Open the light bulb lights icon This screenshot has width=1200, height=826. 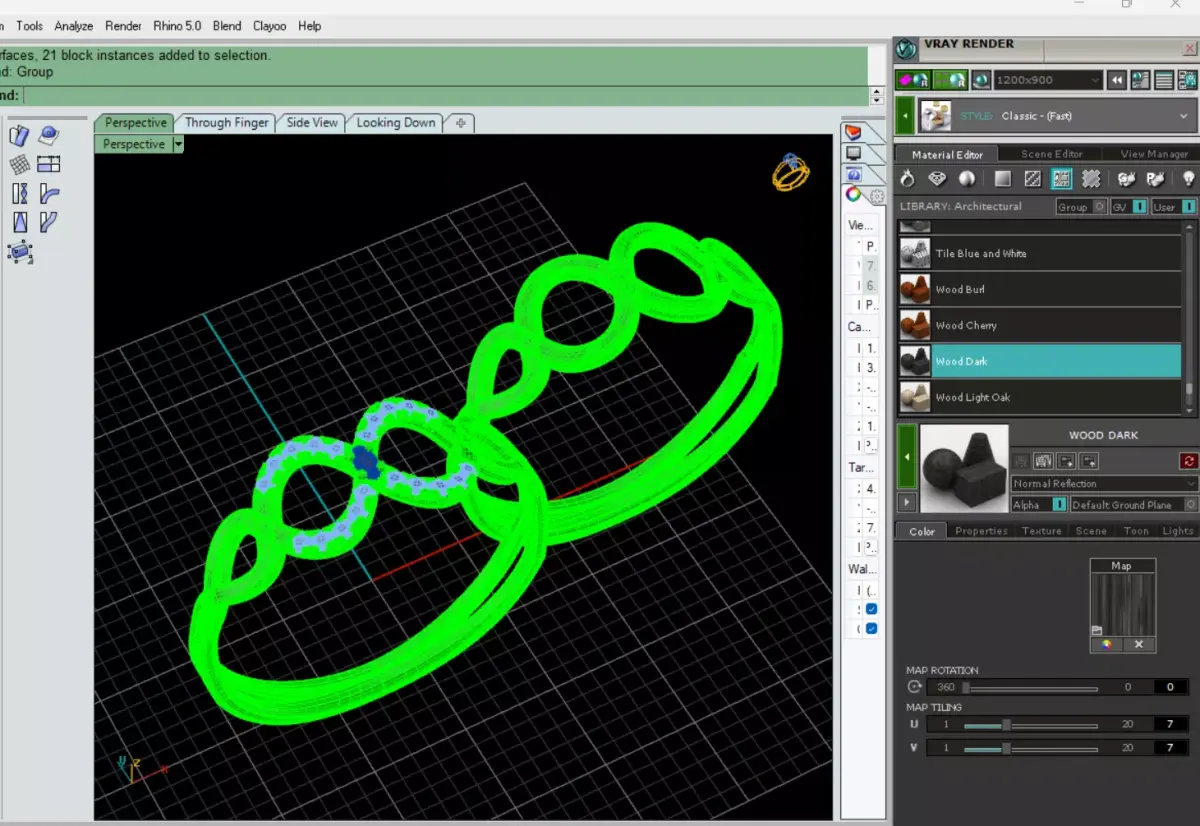click(1188, 179)
